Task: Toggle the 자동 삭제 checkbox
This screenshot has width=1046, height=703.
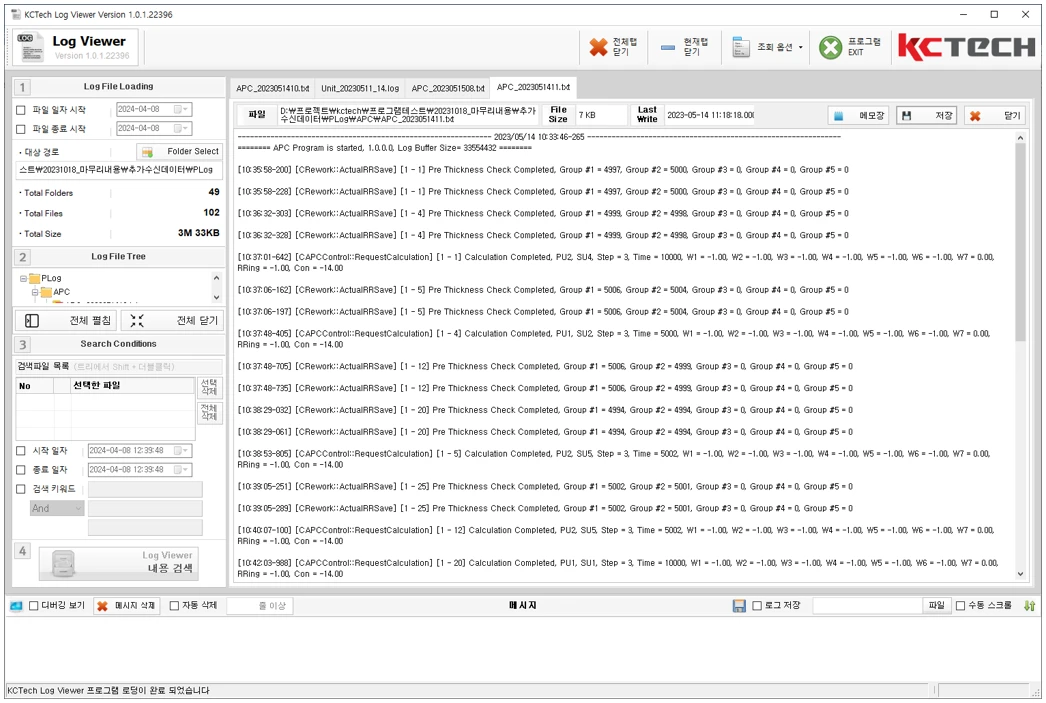Action: click(x=174, y=606)
